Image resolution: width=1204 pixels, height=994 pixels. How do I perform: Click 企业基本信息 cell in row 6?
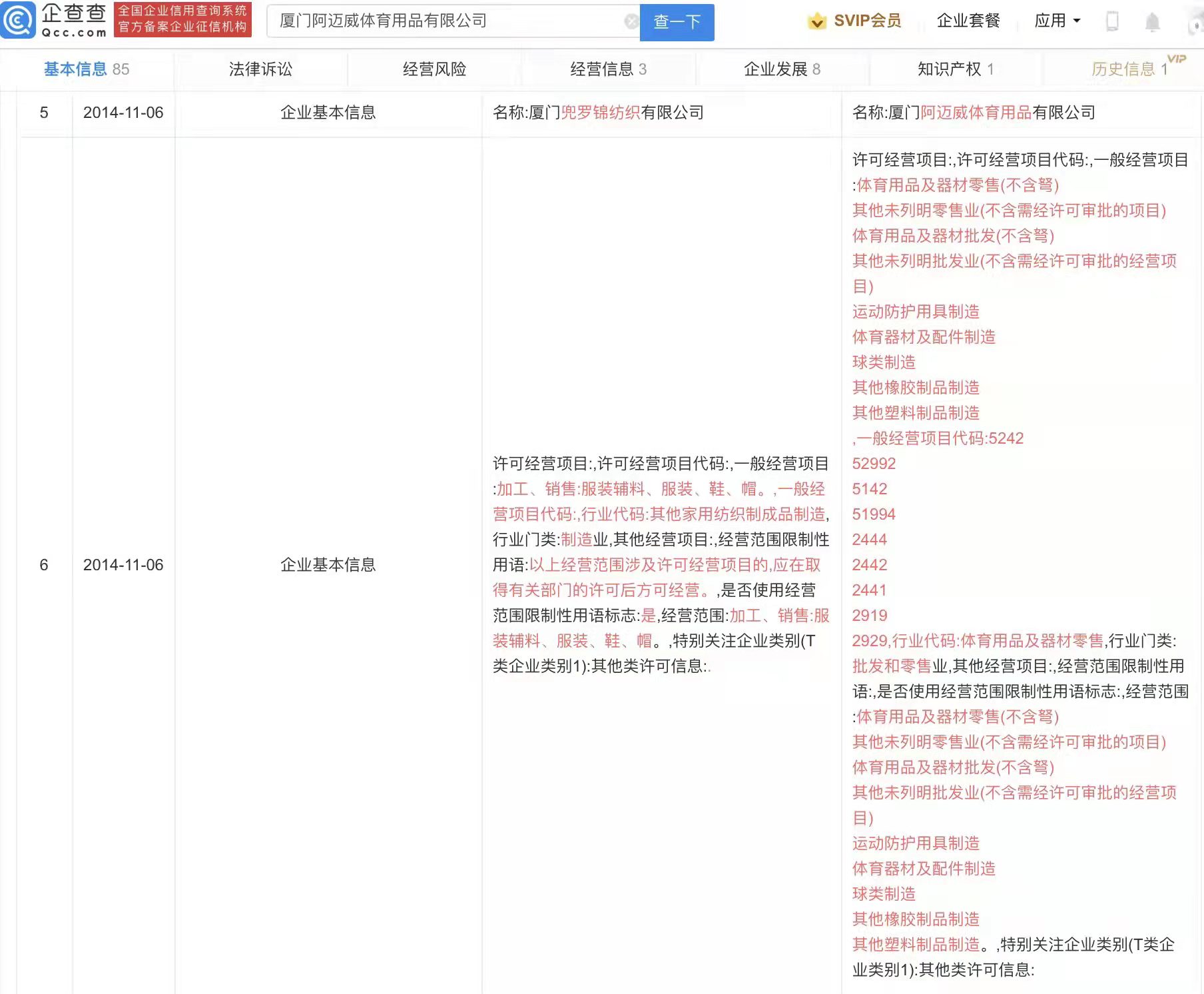328,565
